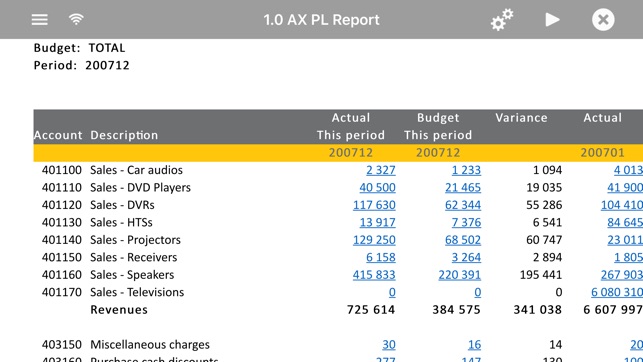Open report settings gears icon

pyautogui.click(x=502, y=19)
